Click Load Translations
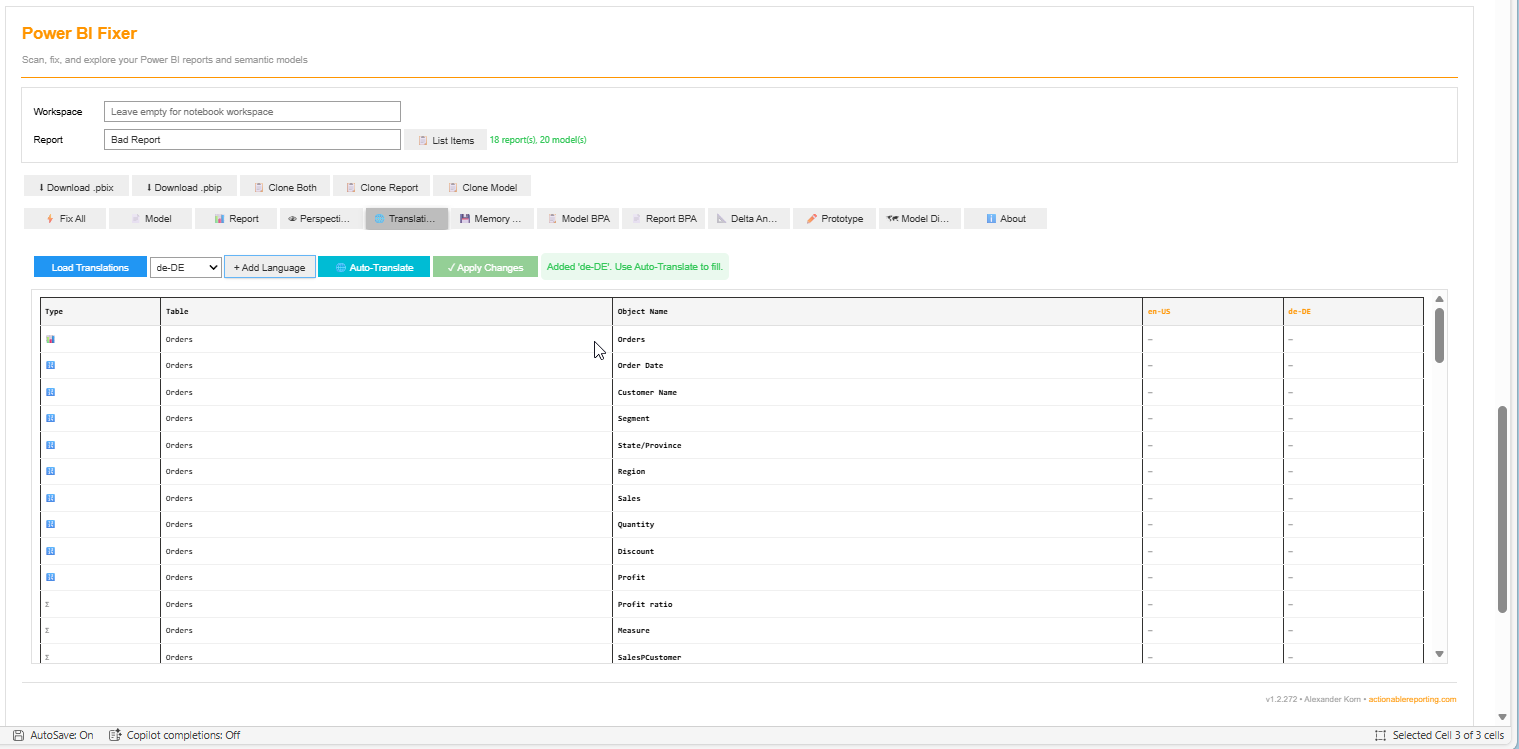 (x=89, y=267)
